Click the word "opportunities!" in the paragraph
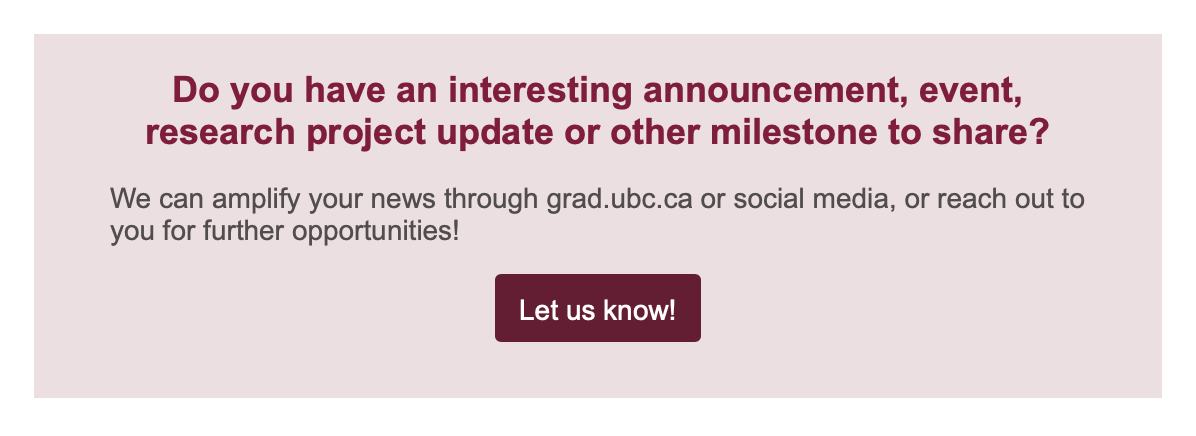1196x436 pixels. (x=376, y=231)
